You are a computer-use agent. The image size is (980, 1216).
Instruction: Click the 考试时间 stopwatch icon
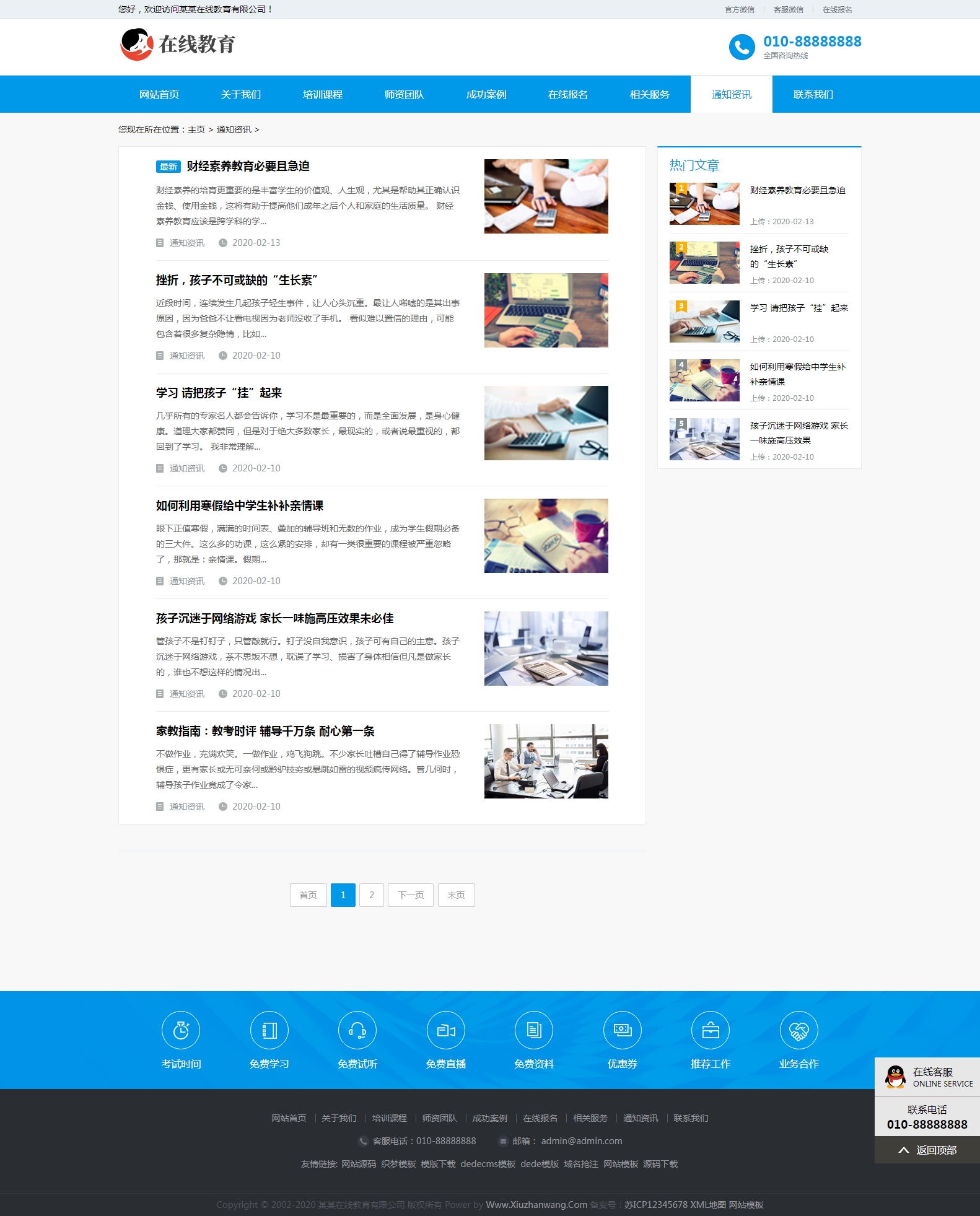(181, 1030)
